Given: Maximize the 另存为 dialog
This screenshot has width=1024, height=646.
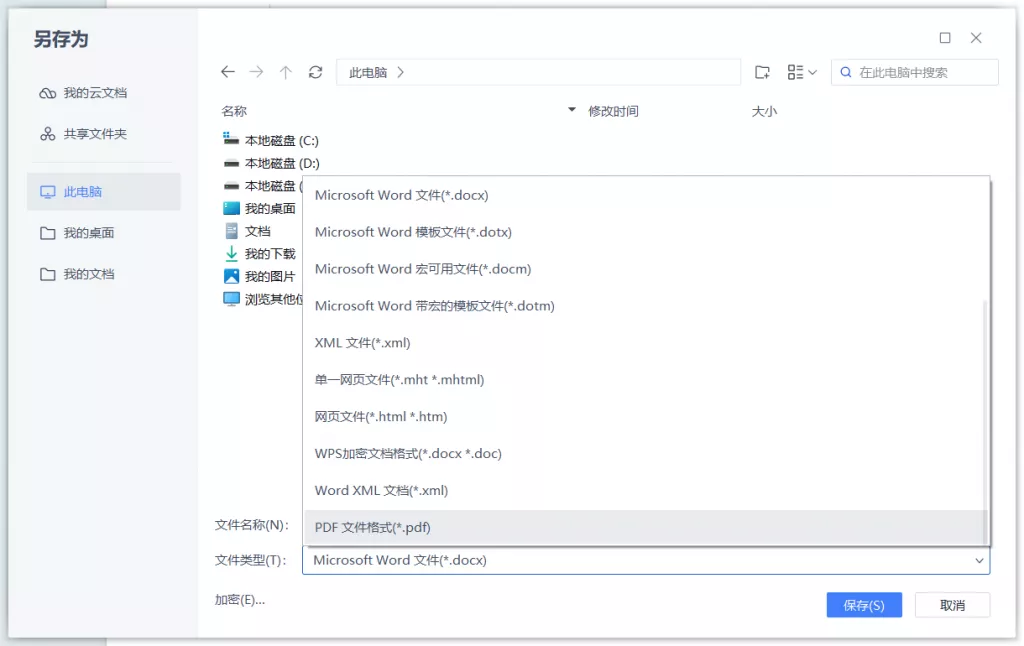Looking at the screenshot, I should coord(944,38).
